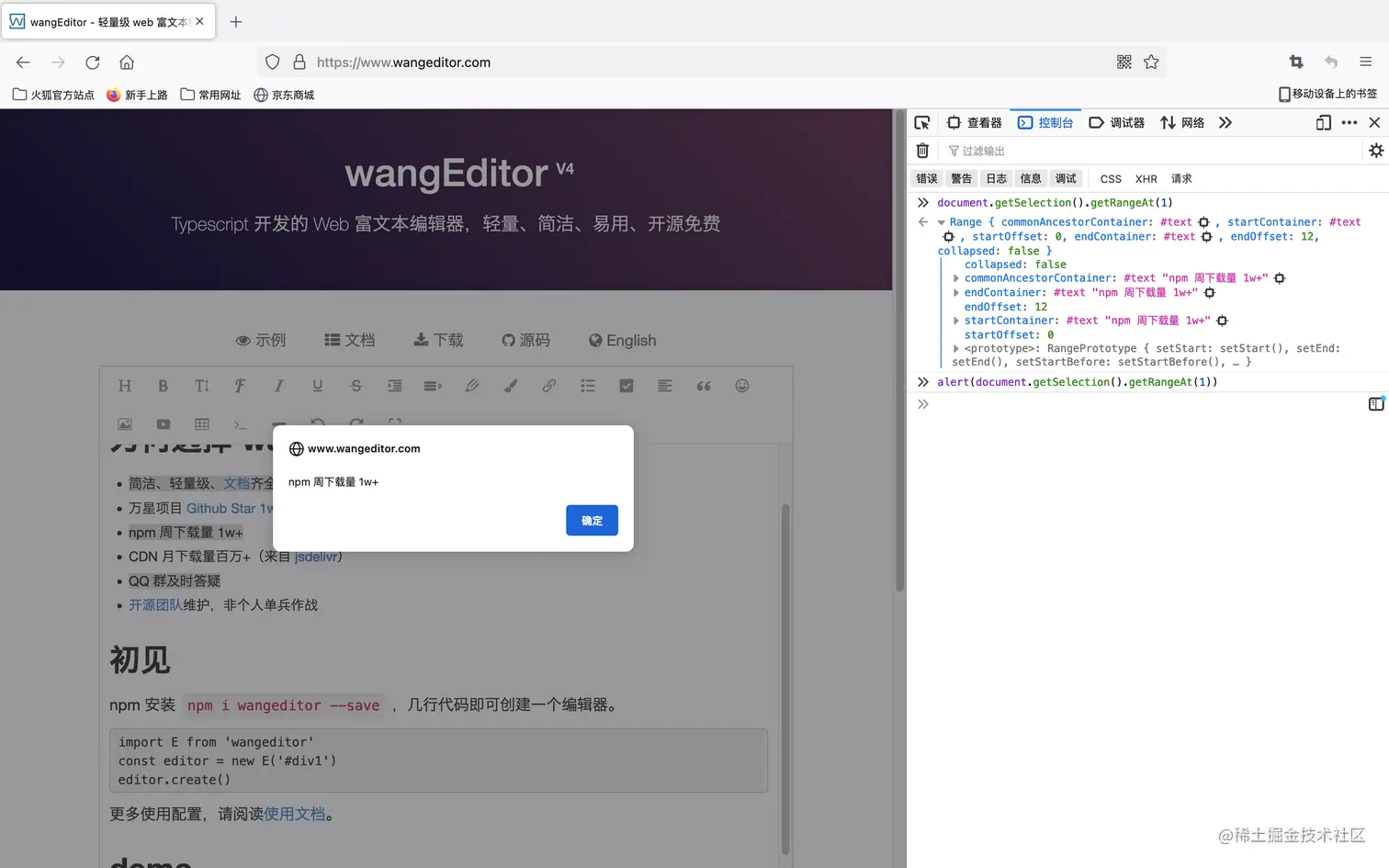The image size is (1389, 868).
Task: Activate the element picker in DevTools
Action: pos(921,122)
